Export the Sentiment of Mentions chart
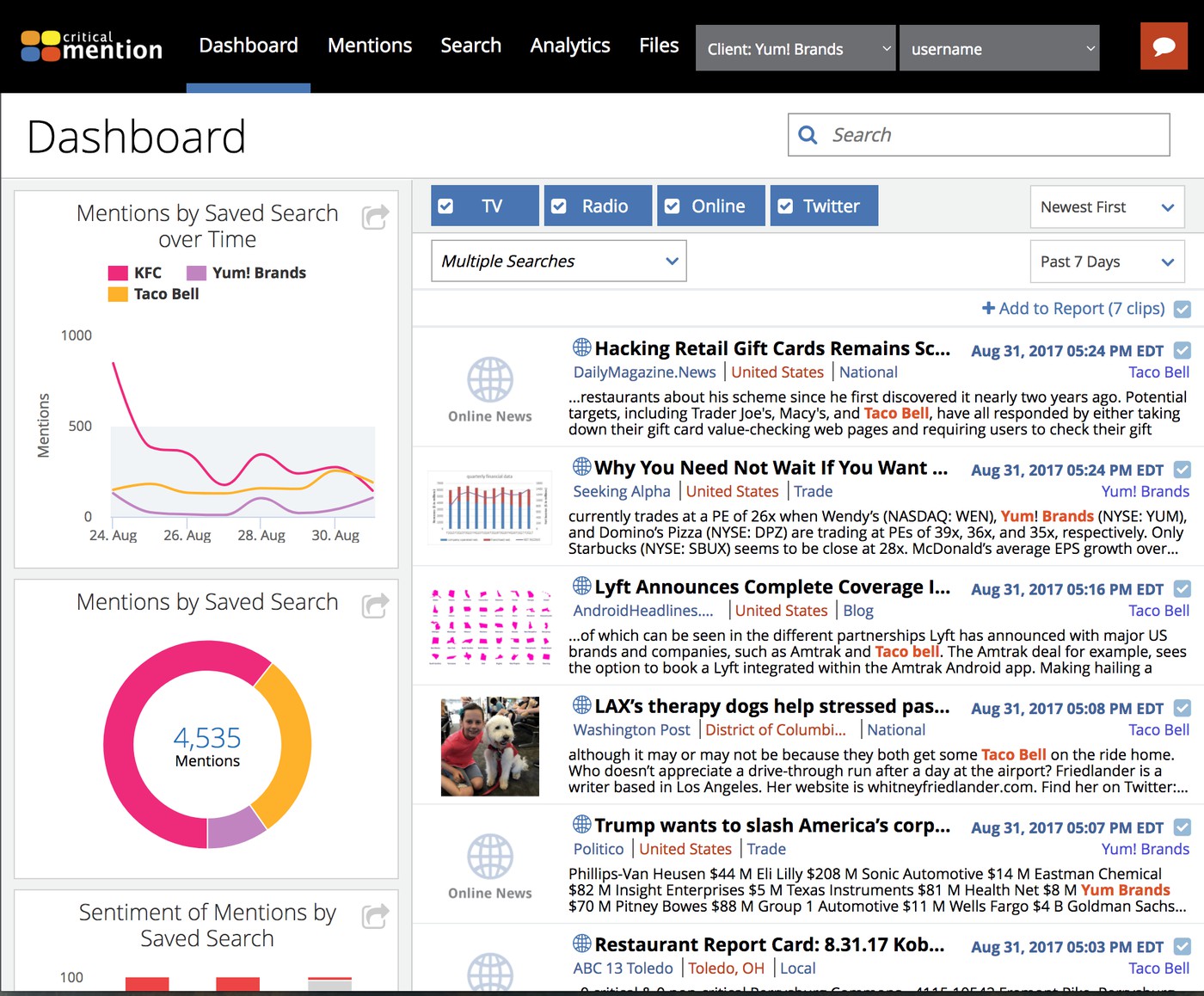Viewport: 1204px width, 996px height. coord(375,916)
